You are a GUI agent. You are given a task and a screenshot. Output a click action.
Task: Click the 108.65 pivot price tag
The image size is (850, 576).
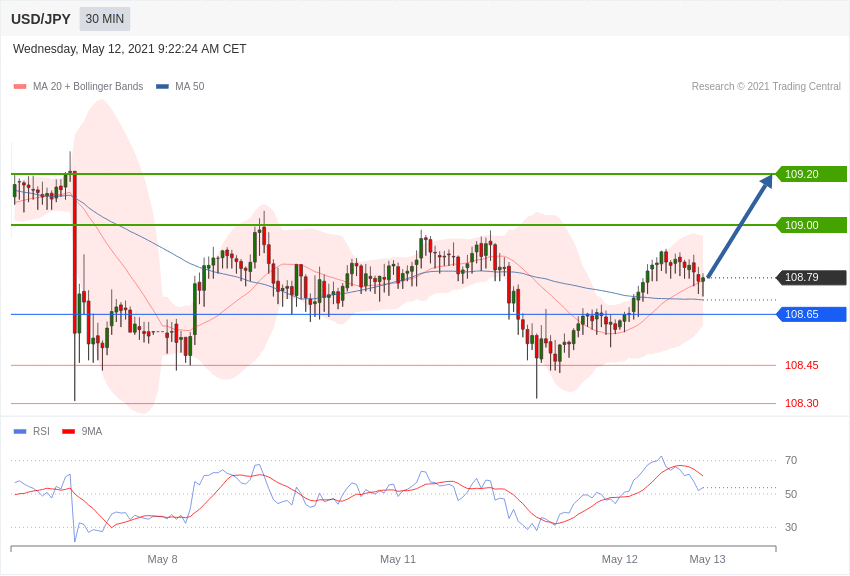(x=812, y=314)
